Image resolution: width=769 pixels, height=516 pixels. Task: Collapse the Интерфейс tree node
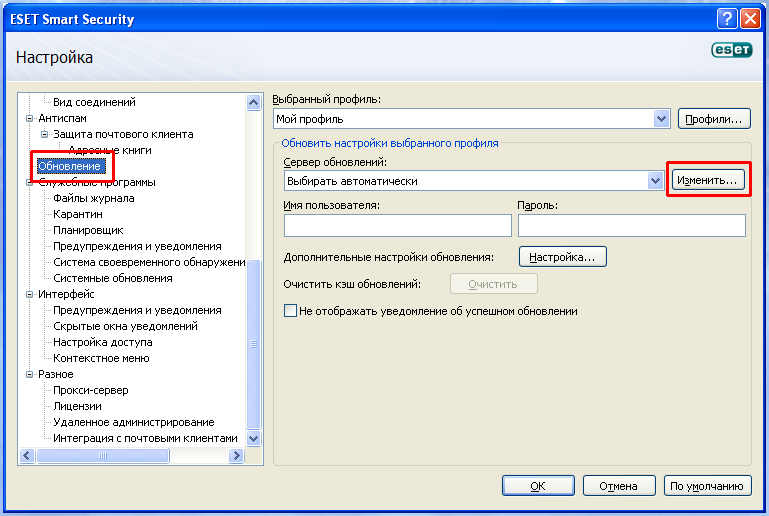coord(29,294)
